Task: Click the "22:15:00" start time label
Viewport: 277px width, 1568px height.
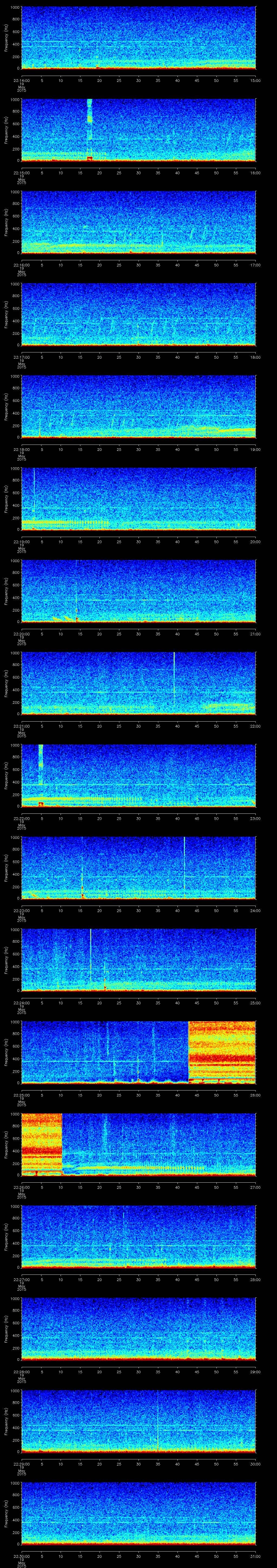Action: tap(22, 173)
